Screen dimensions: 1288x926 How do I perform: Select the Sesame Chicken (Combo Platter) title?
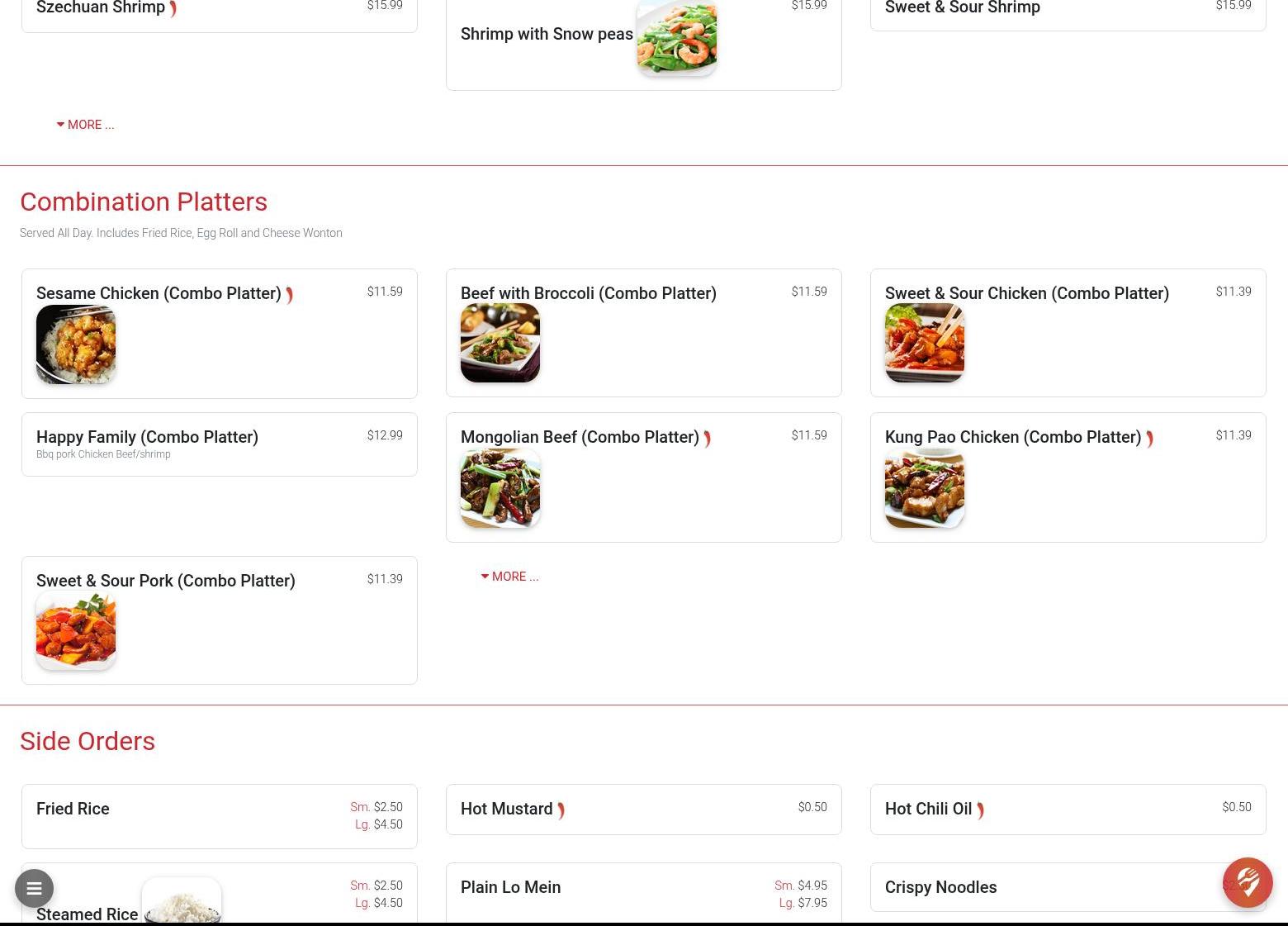point(159,293)
